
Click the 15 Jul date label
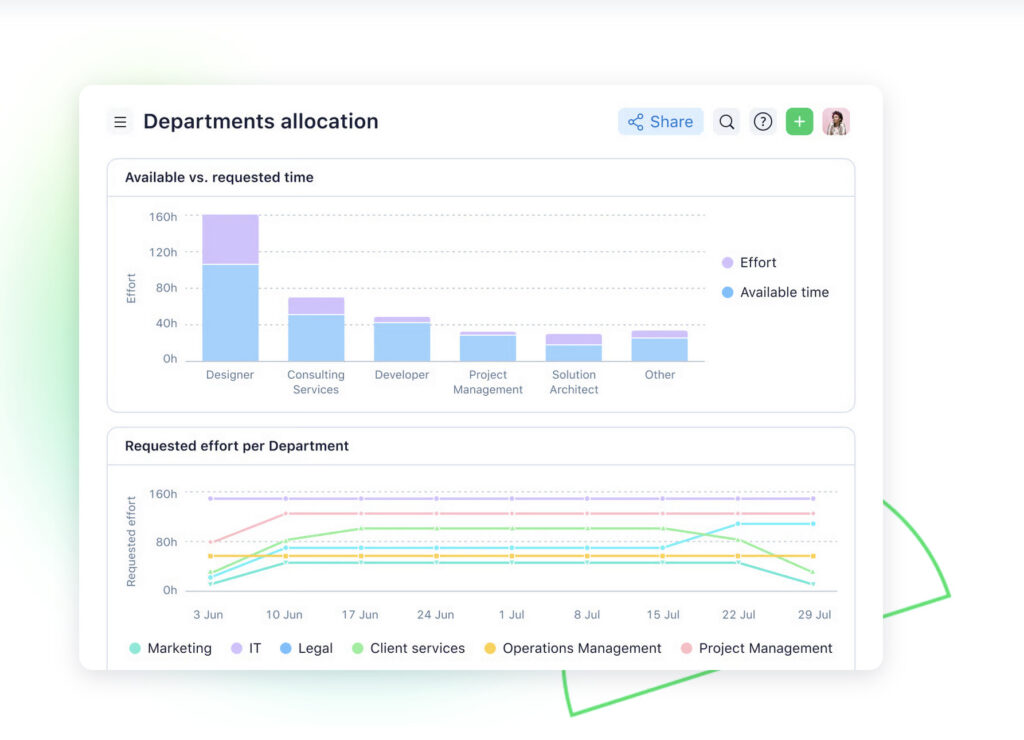(663, 615)
